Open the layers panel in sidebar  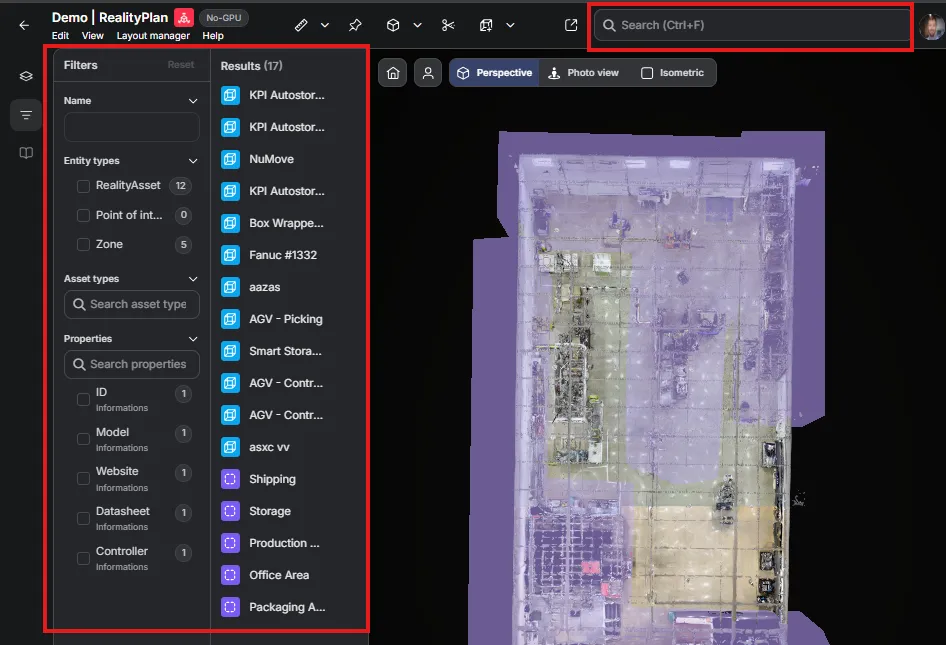[26, 76]
